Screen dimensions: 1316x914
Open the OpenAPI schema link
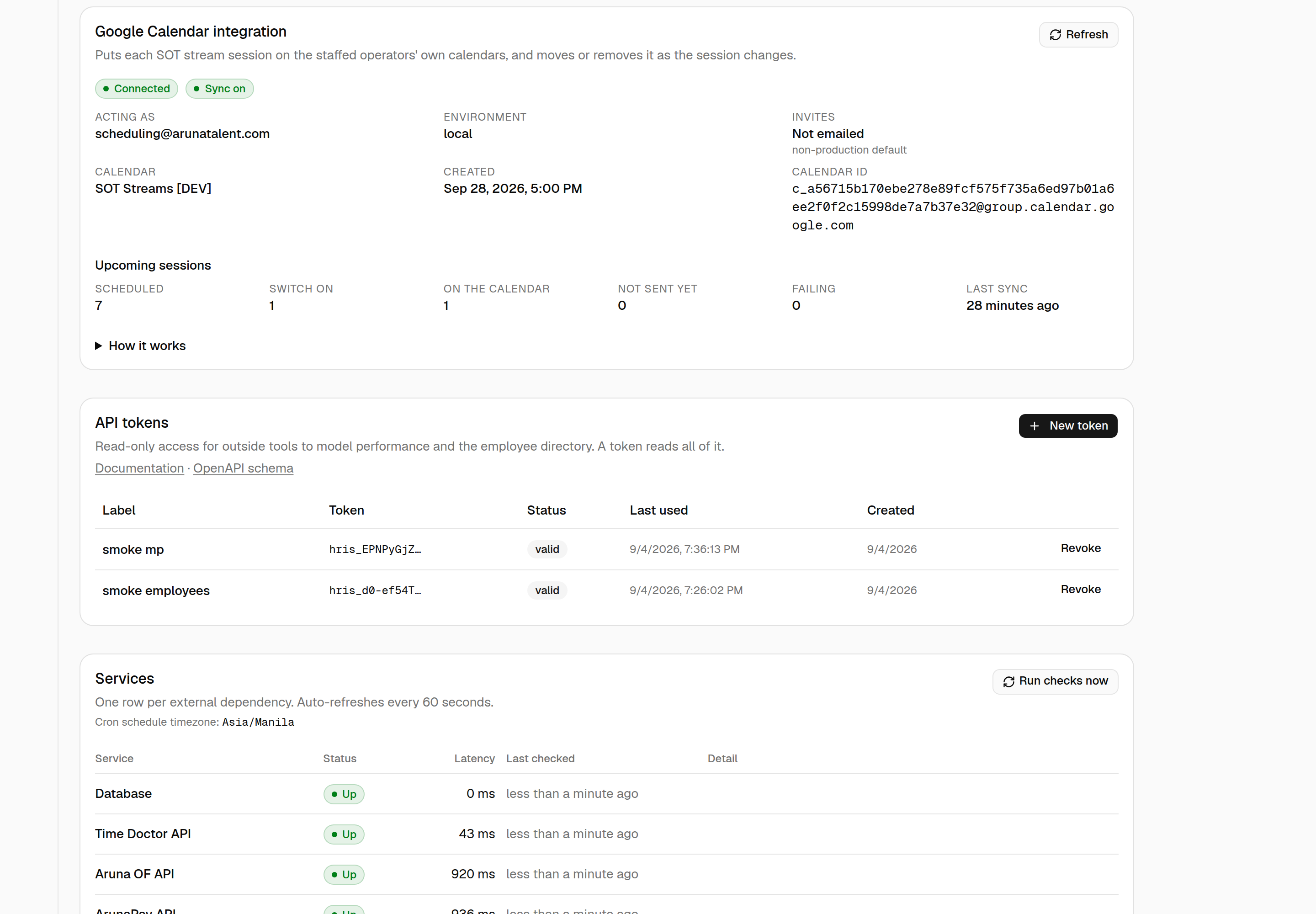pyautogui.click(x=244, y=468)
